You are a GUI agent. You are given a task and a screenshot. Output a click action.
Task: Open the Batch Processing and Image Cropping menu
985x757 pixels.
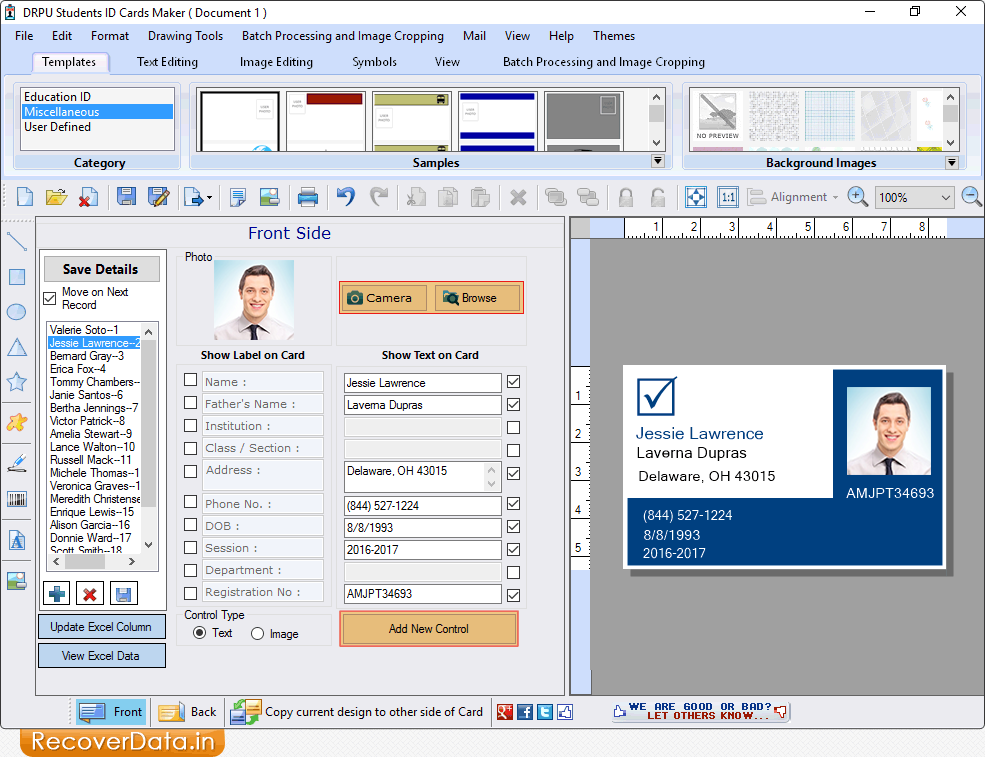point(342,36)
